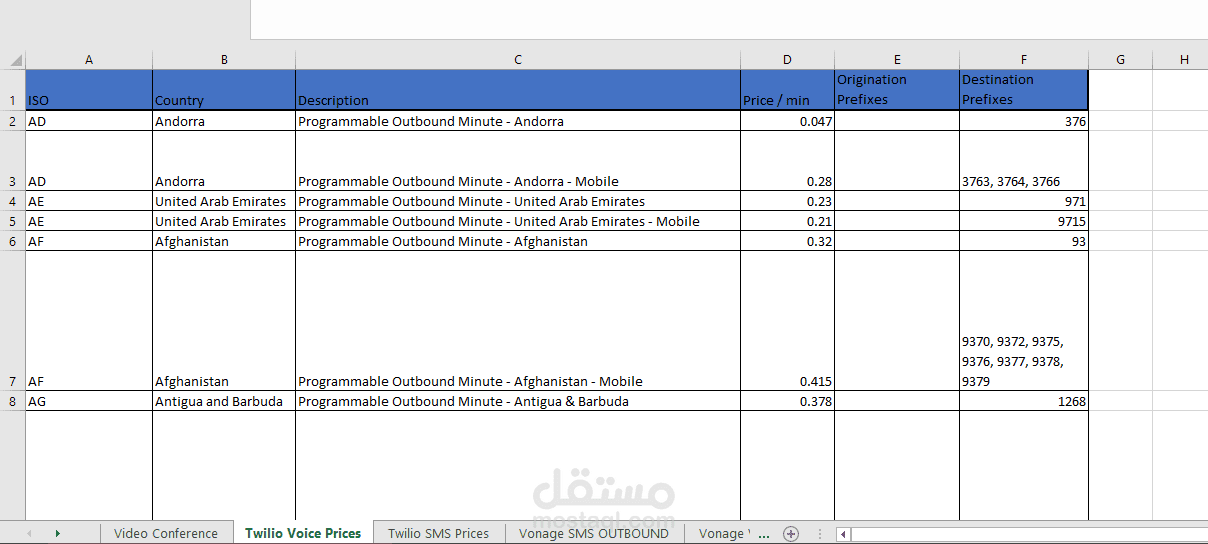Image resolution: width=1208 pixels, height=544 pixels.
Task: Select 'Programmable Outbound Minute - Afghanistan - Mobile' cell
Action: (518, 321)
